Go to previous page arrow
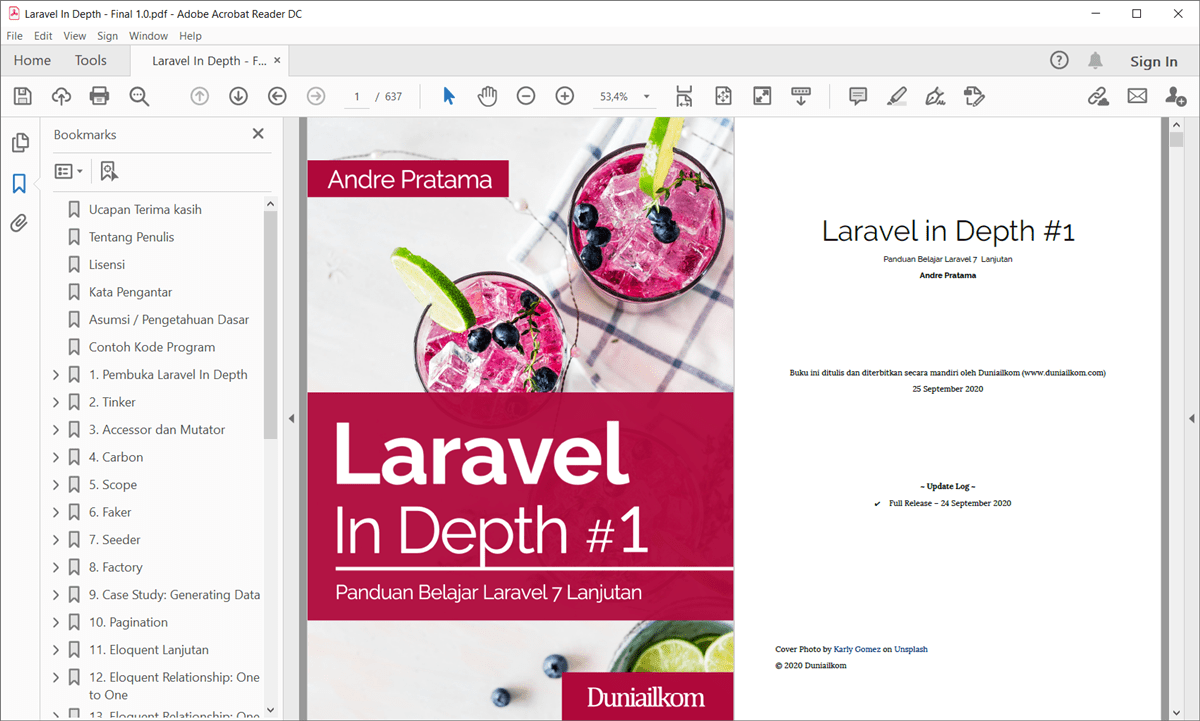Screen dimensions: 1200x721 200,96
